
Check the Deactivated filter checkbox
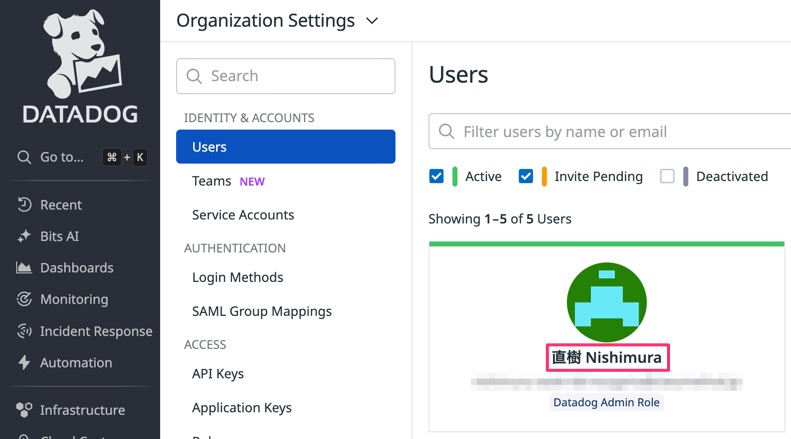[667, 176]
